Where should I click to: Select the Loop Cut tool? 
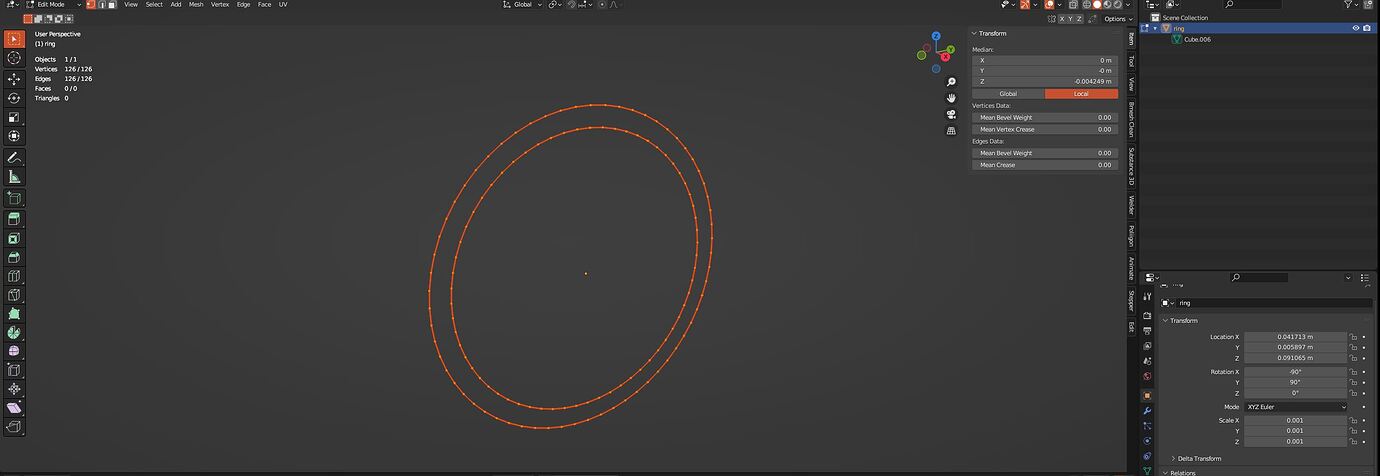click(x=14, y=277)
